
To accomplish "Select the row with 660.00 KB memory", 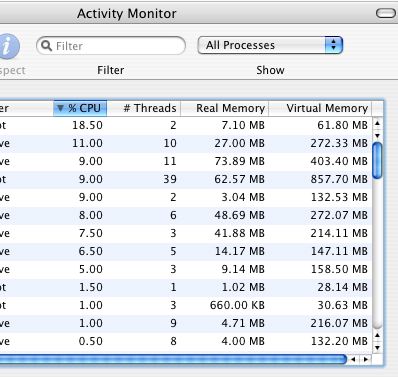I will coord(186,305).
